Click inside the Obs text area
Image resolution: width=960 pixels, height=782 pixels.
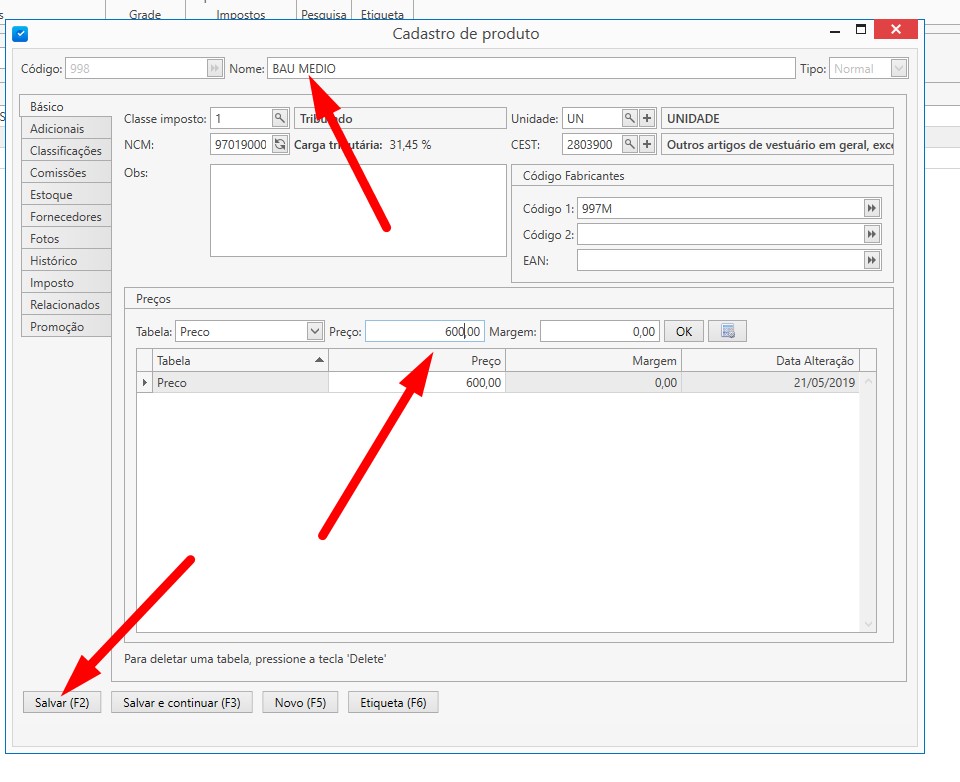[358, 210]
